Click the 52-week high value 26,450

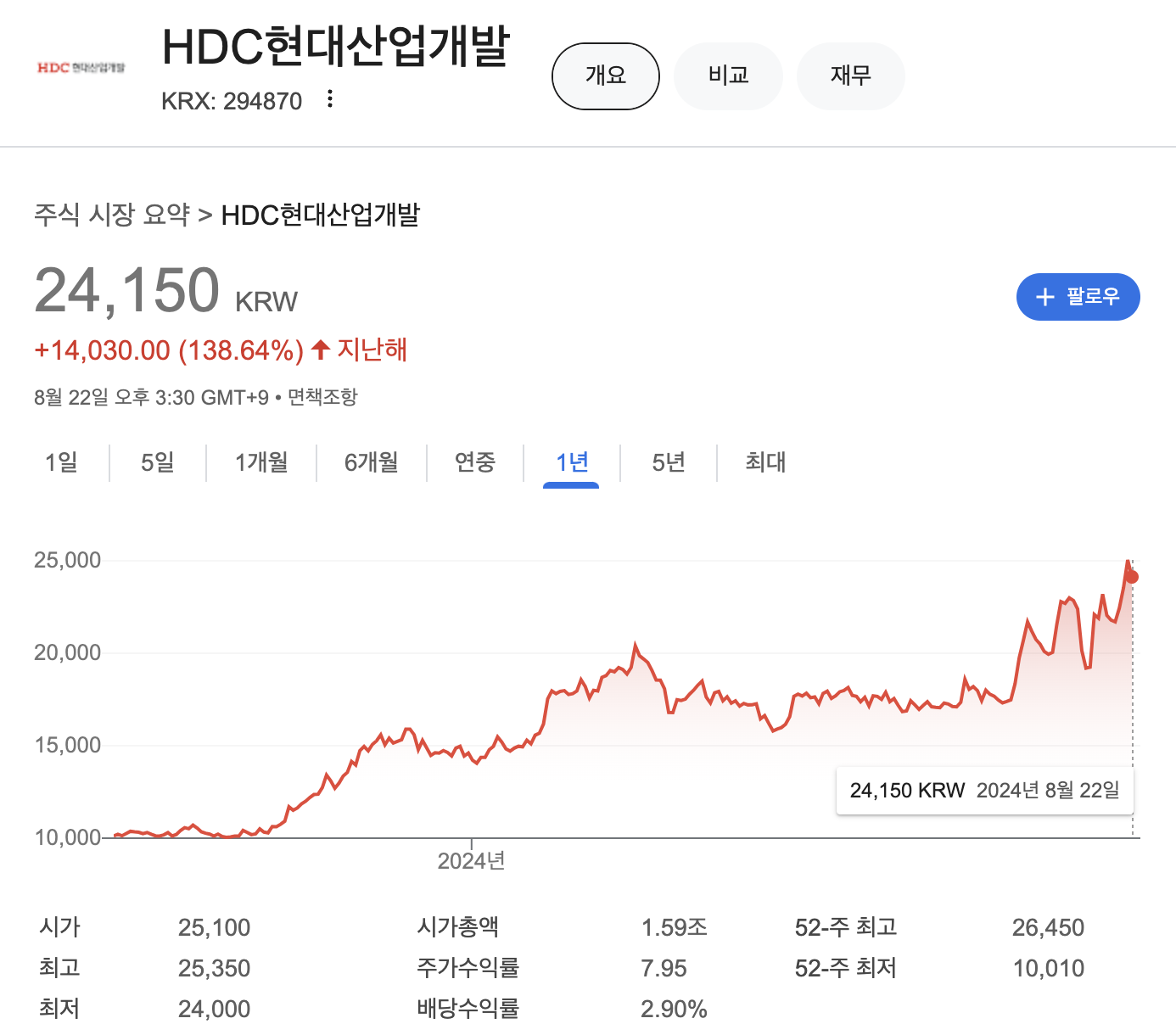(1049, 927)
